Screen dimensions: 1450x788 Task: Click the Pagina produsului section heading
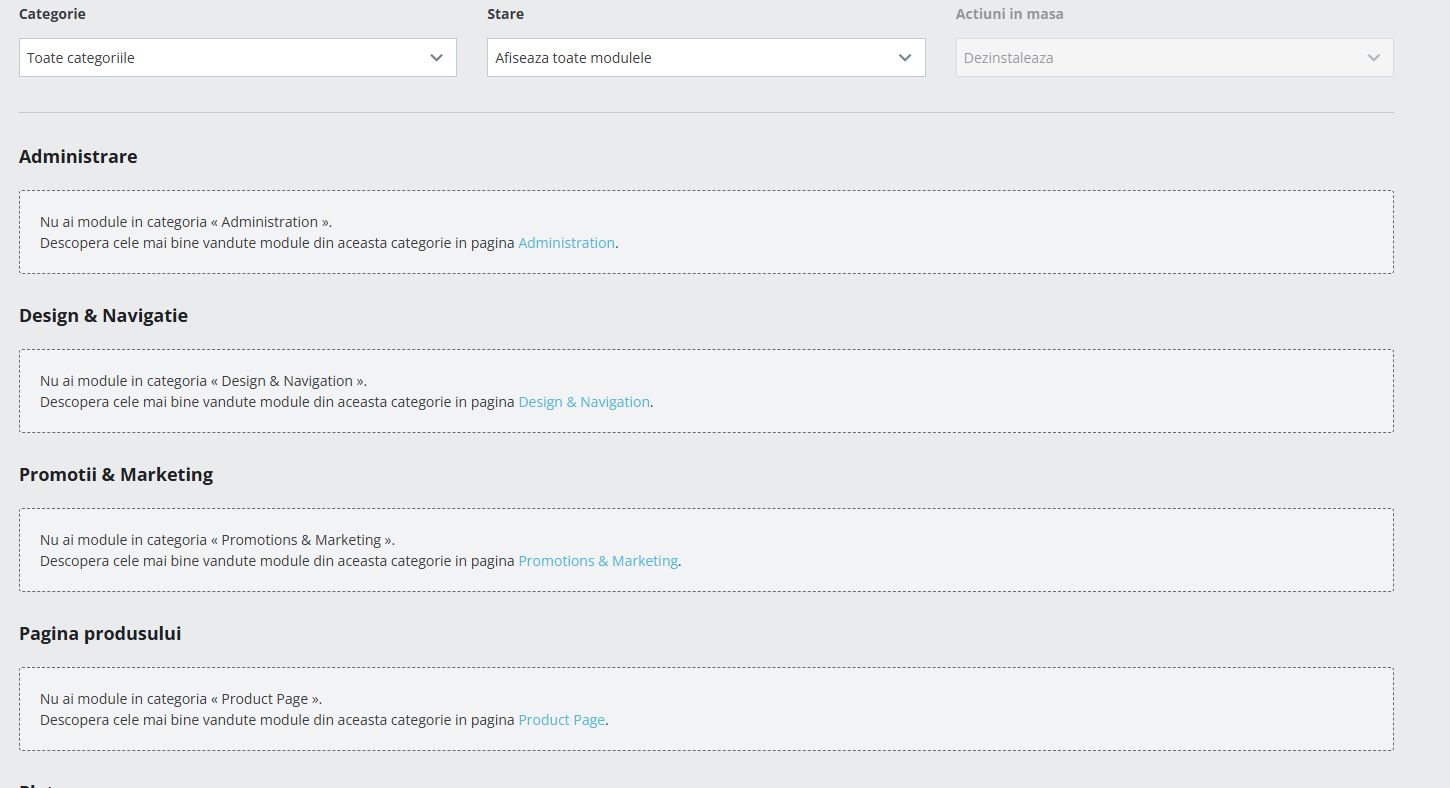100,634
